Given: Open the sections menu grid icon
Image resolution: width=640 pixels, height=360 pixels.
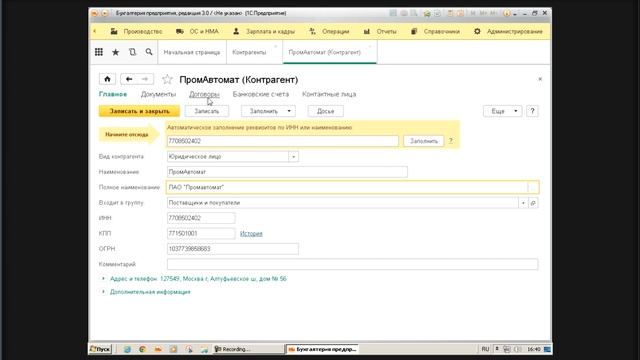Looking at the screenshot, I should [x=99, y=52].
